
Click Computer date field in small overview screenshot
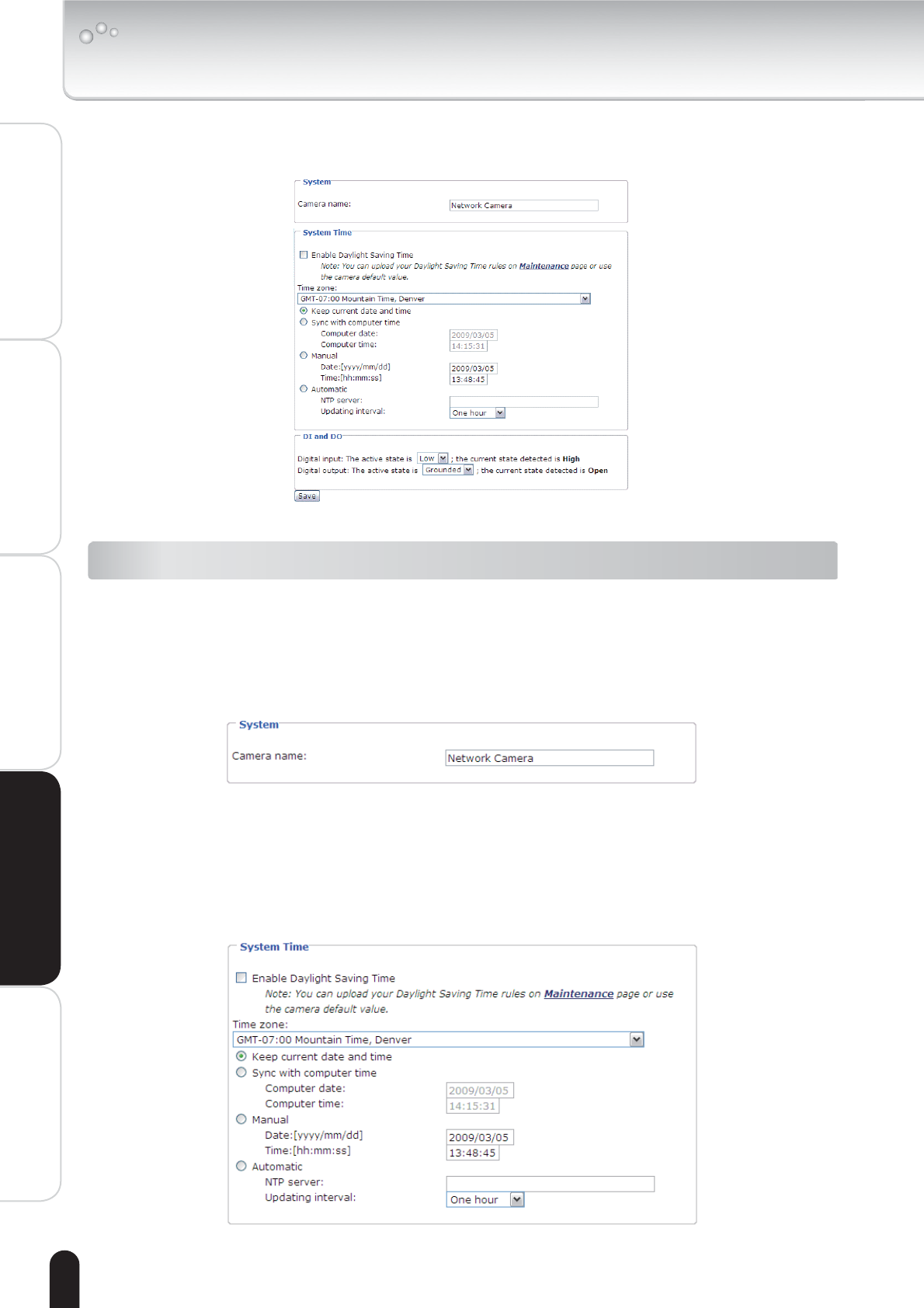point(474,335)
